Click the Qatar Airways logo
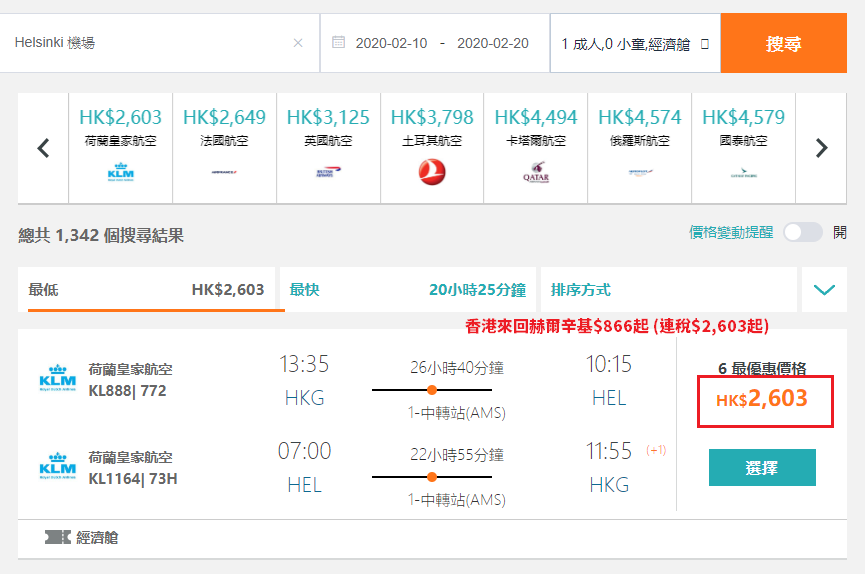Image resolution: width=865 pixels, height=574 pixels. [536, 172]
